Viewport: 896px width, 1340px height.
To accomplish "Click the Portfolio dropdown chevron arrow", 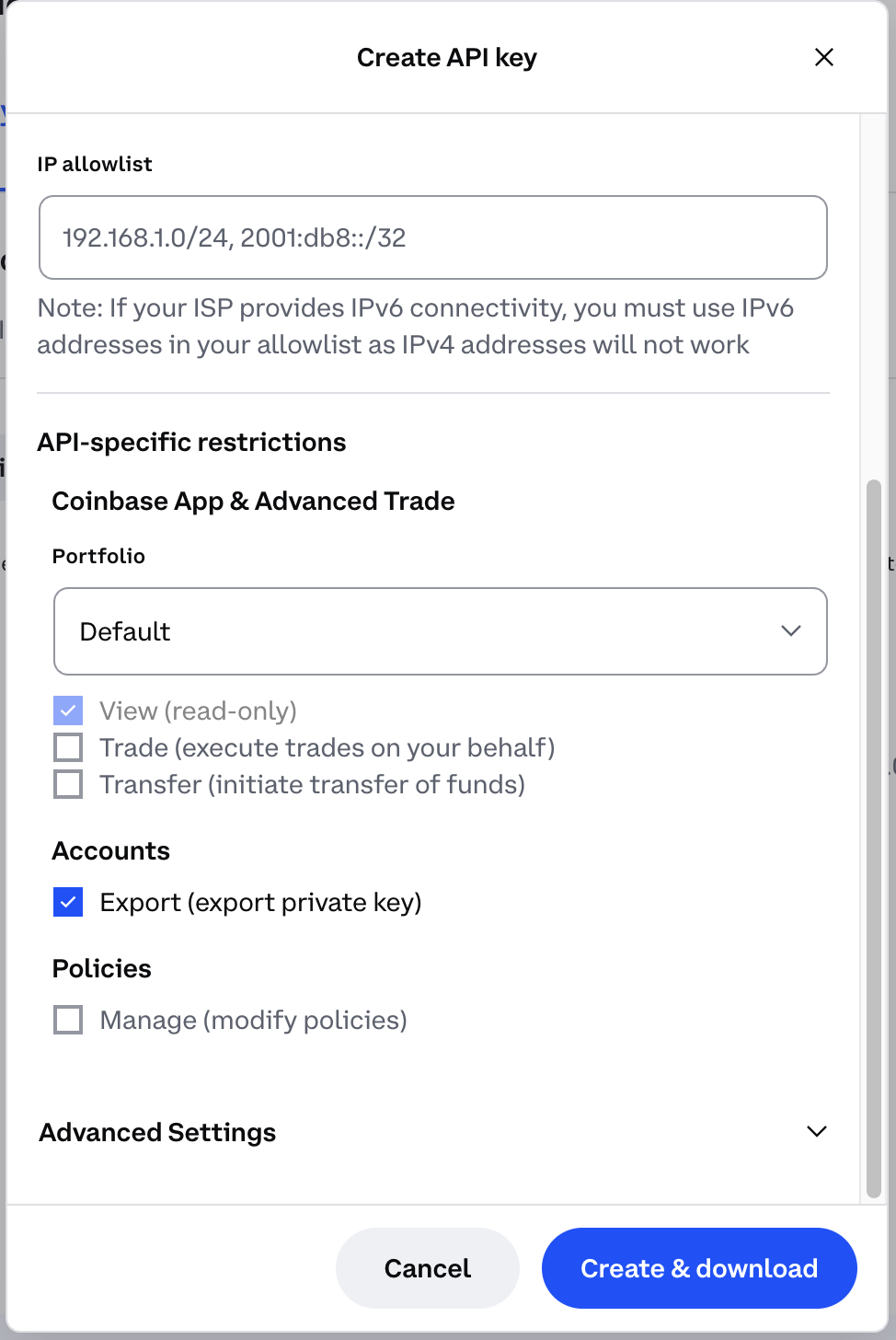I will coord(791,631).
